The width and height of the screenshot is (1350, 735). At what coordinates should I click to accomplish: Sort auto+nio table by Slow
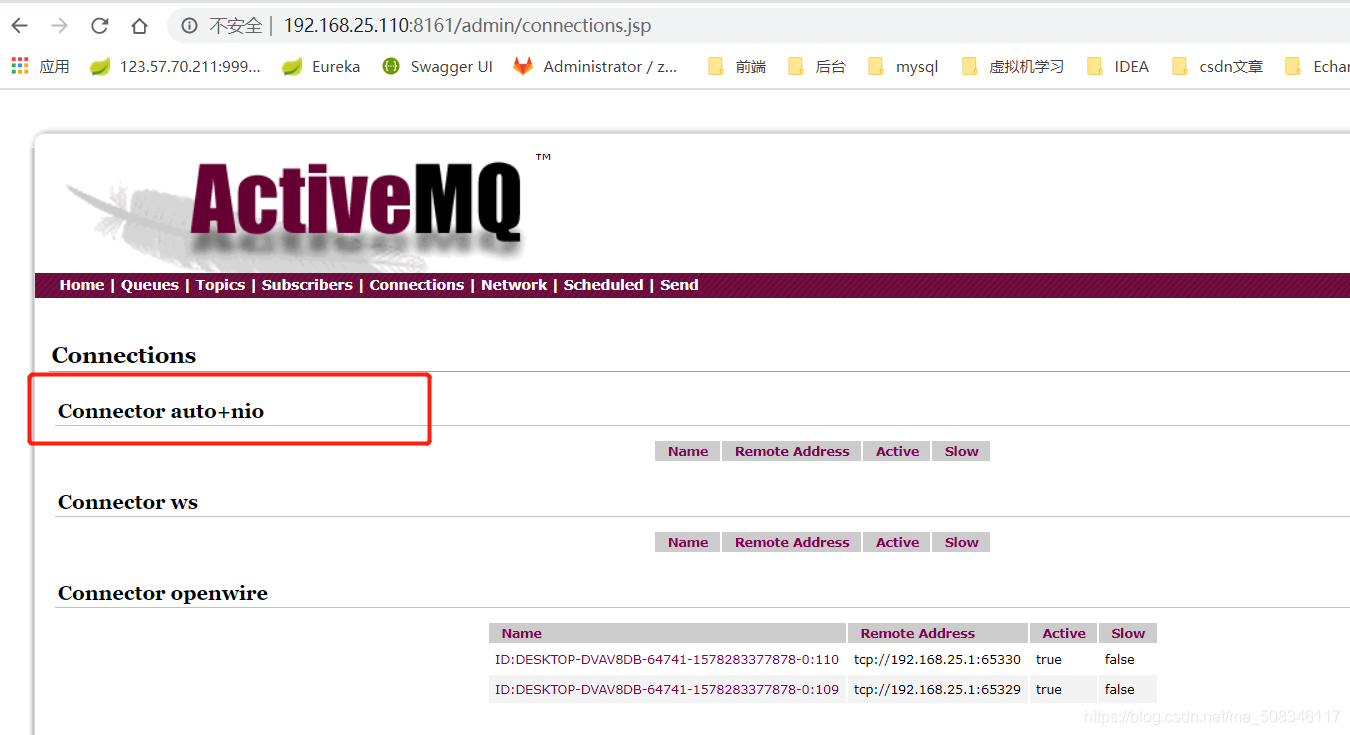click(962, 452)
